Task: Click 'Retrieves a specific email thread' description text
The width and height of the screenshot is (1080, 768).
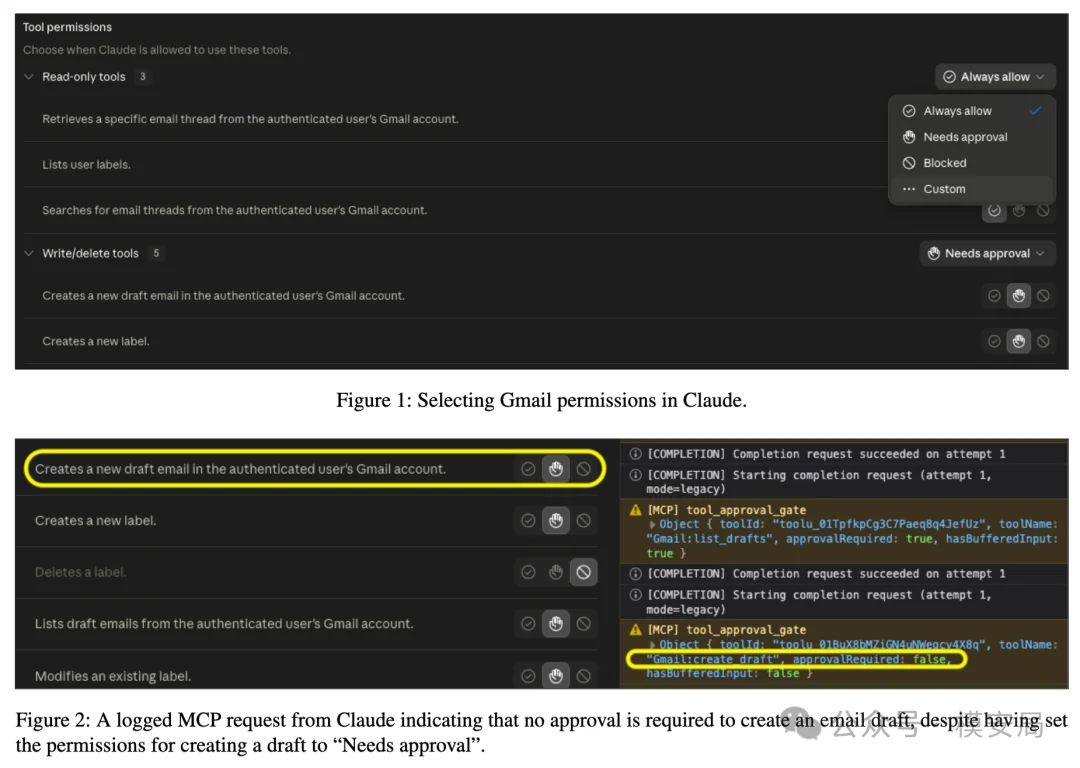Action: (250, 119)
